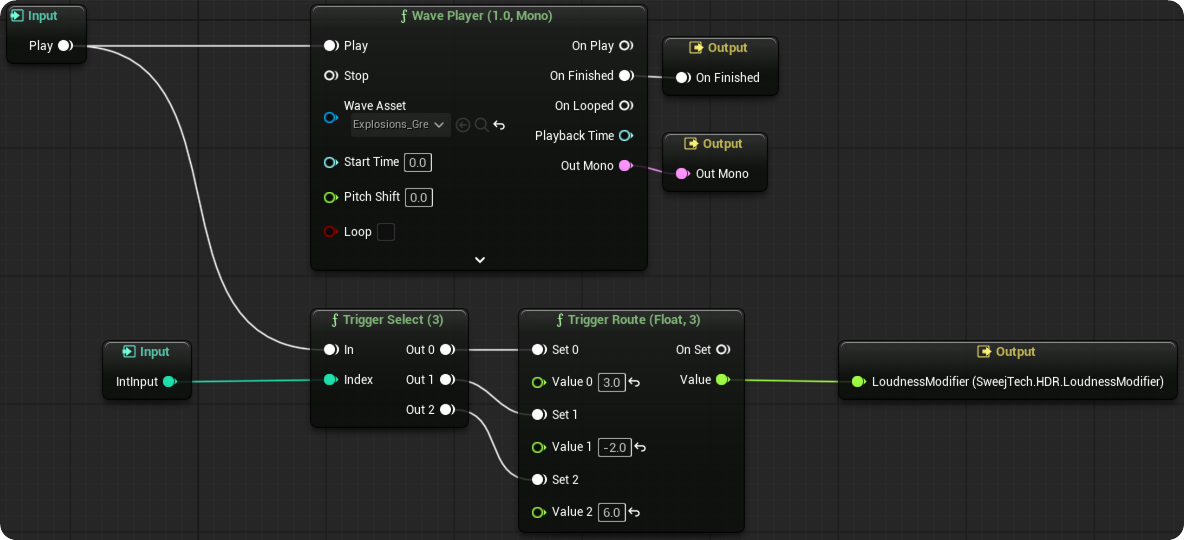
Task: Click the Playback Time output pin
Action: click(626, 136)
